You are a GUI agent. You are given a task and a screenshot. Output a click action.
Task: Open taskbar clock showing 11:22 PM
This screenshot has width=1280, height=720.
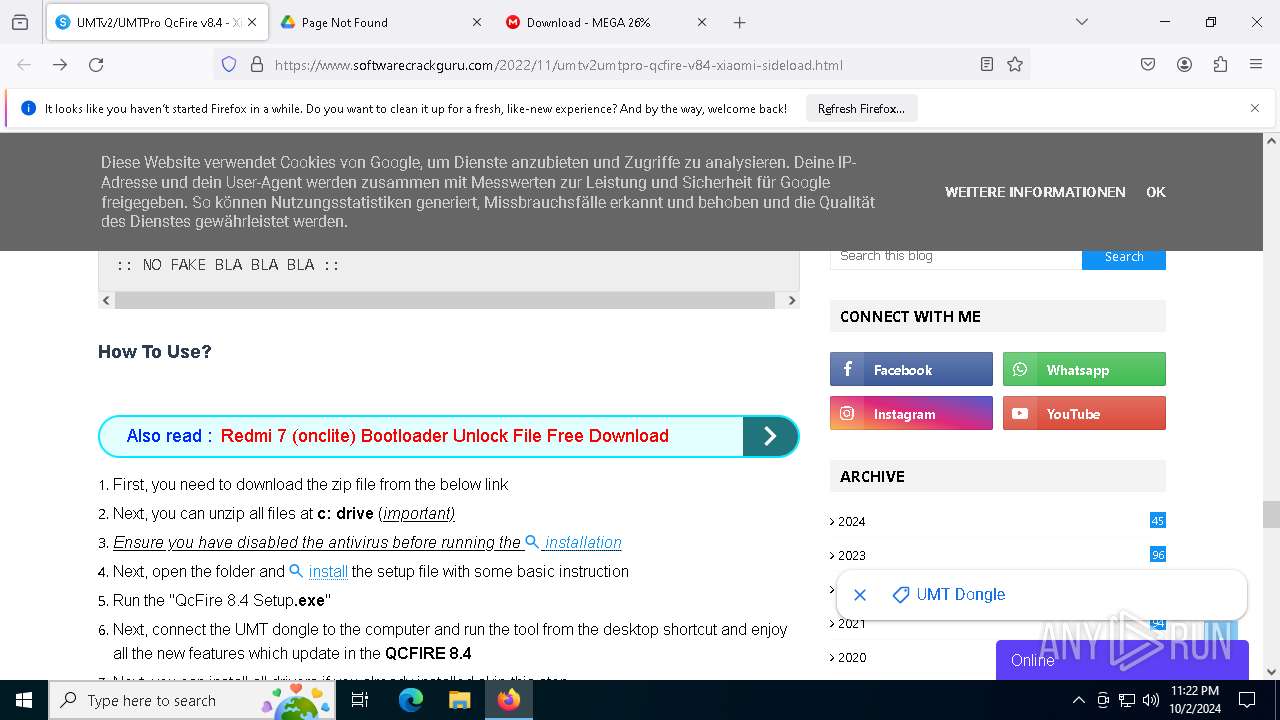point(1194,700)
